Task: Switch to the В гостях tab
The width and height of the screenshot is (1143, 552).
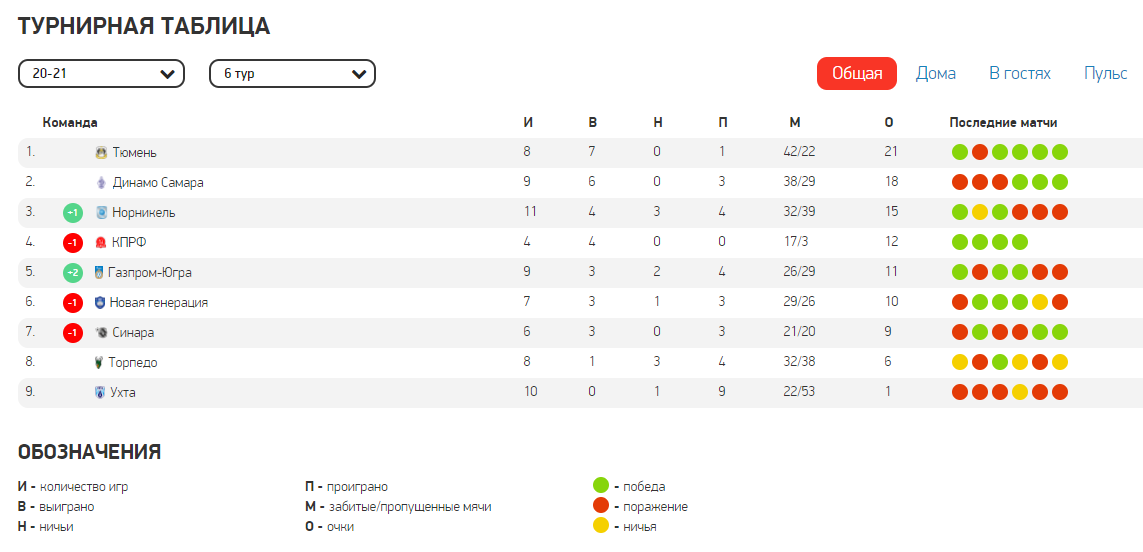Action: coord(1020,73)
